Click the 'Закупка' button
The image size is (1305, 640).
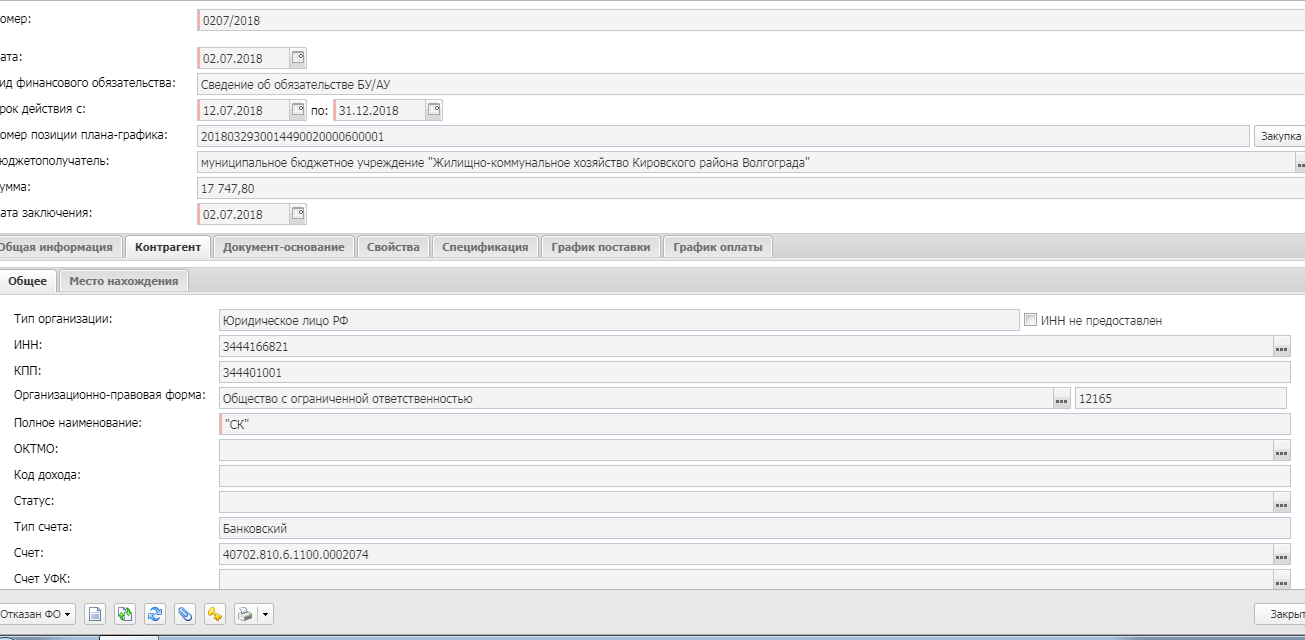(1279, 136)
